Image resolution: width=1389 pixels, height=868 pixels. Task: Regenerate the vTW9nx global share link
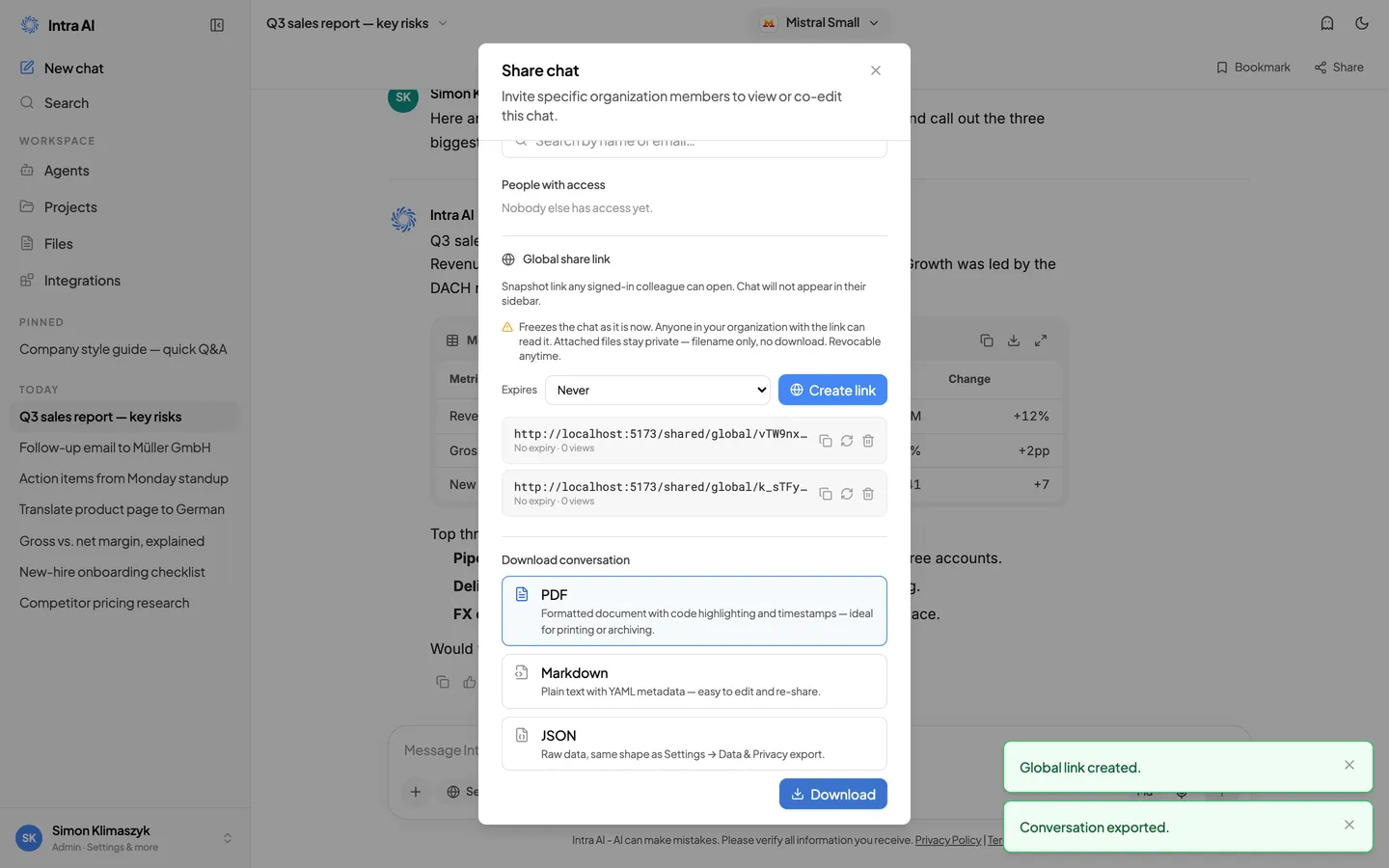tap(847, 441)
